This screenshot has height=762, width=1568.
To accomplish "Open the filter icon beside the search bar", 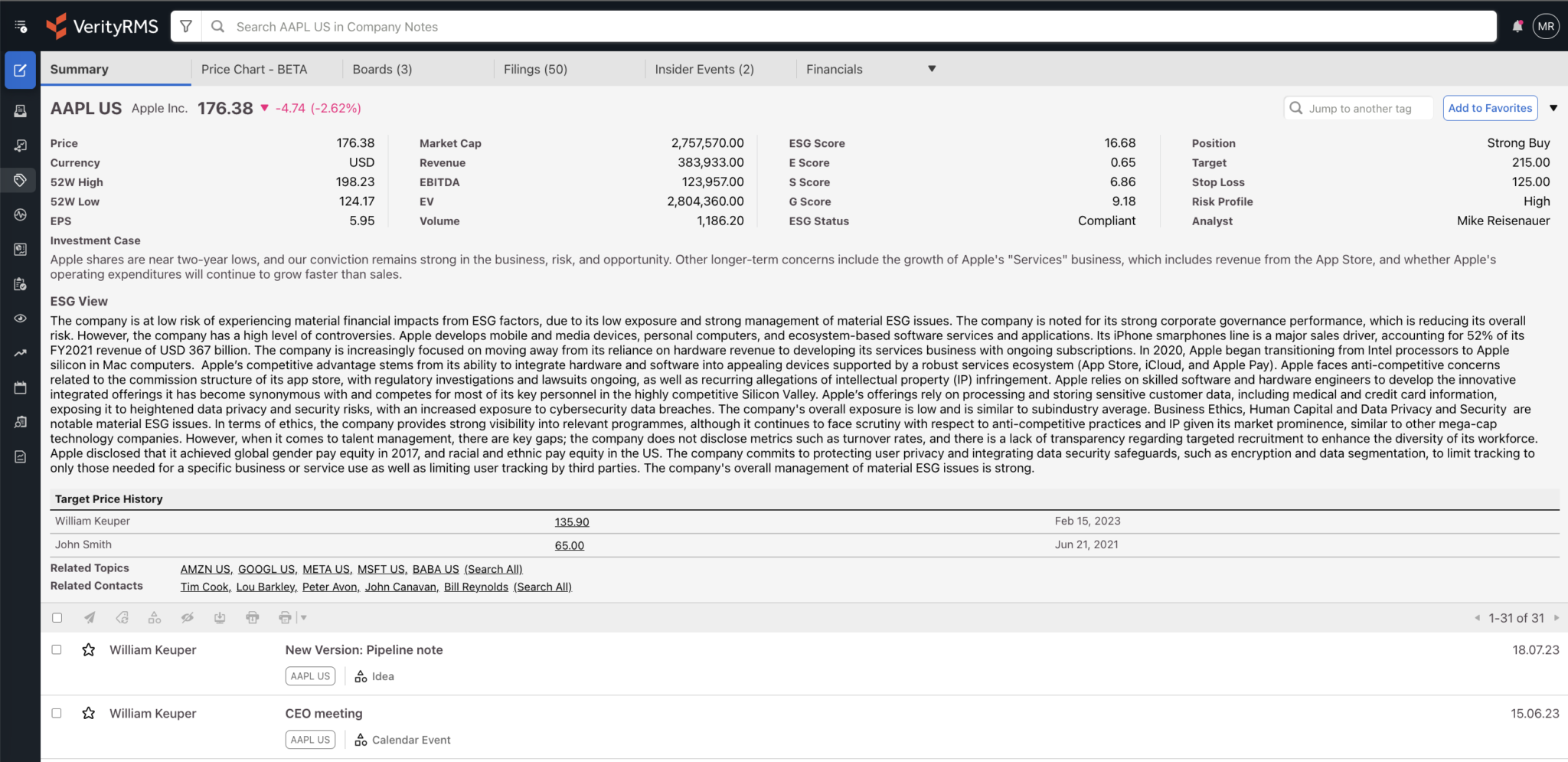I will pyautogui.click(x=186, y=25).
